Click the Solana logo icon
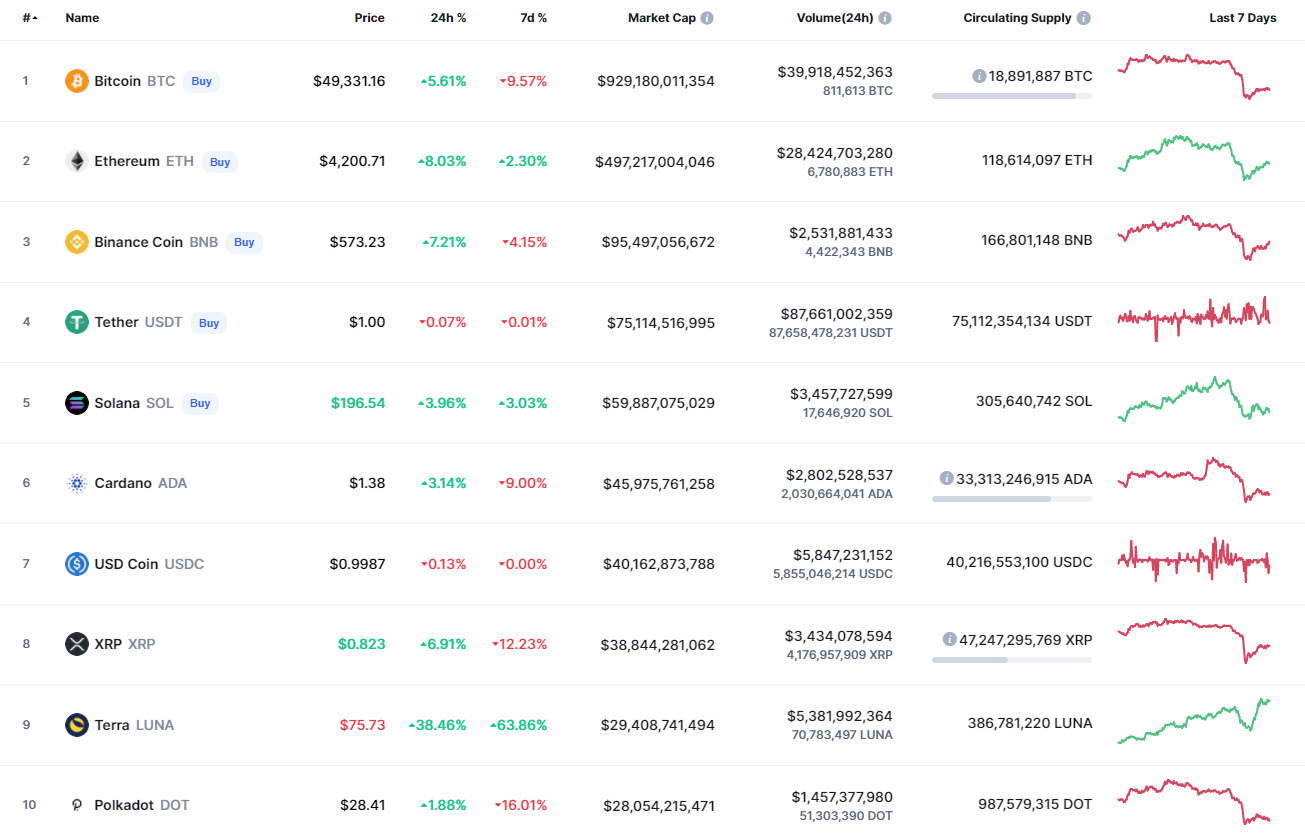Screen dimensions: 1305x839 77,403
